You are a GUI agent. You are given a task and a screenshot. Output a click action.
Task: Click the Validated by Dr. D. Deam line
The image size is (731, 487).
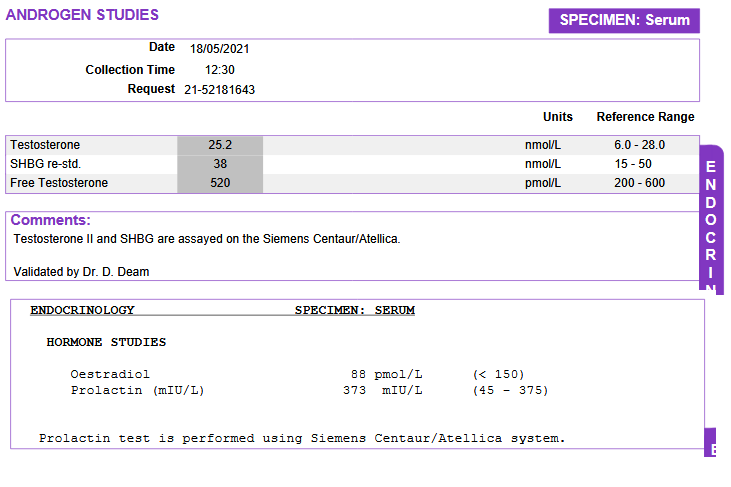pyautogui.click(x=82, y=271)
